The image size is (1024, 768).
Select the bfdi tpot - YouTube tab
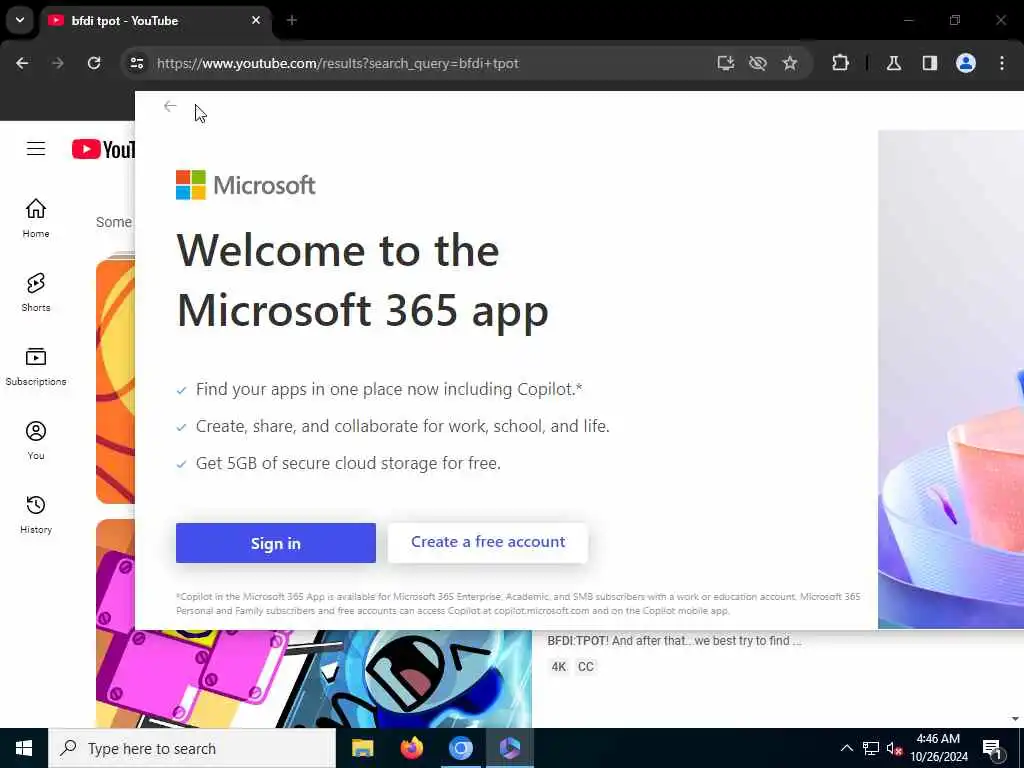[x=157, y=20]
